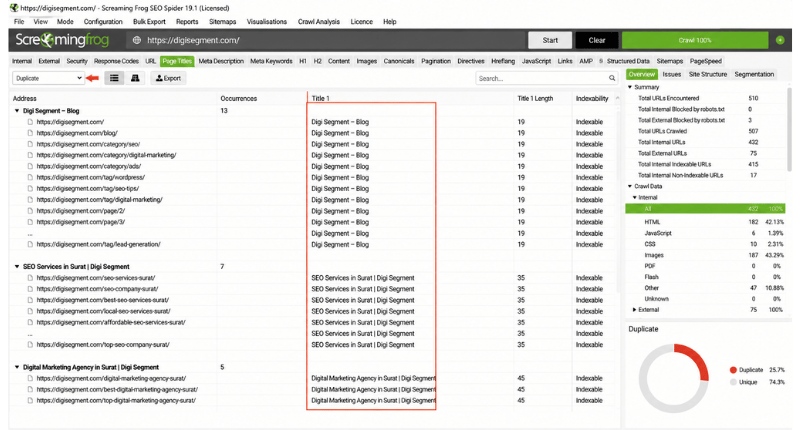Image resolution: width=800 pixels, height=430 pixels.
Task: Click the right panel vertical scrollbar
Action: pos(789,130)
